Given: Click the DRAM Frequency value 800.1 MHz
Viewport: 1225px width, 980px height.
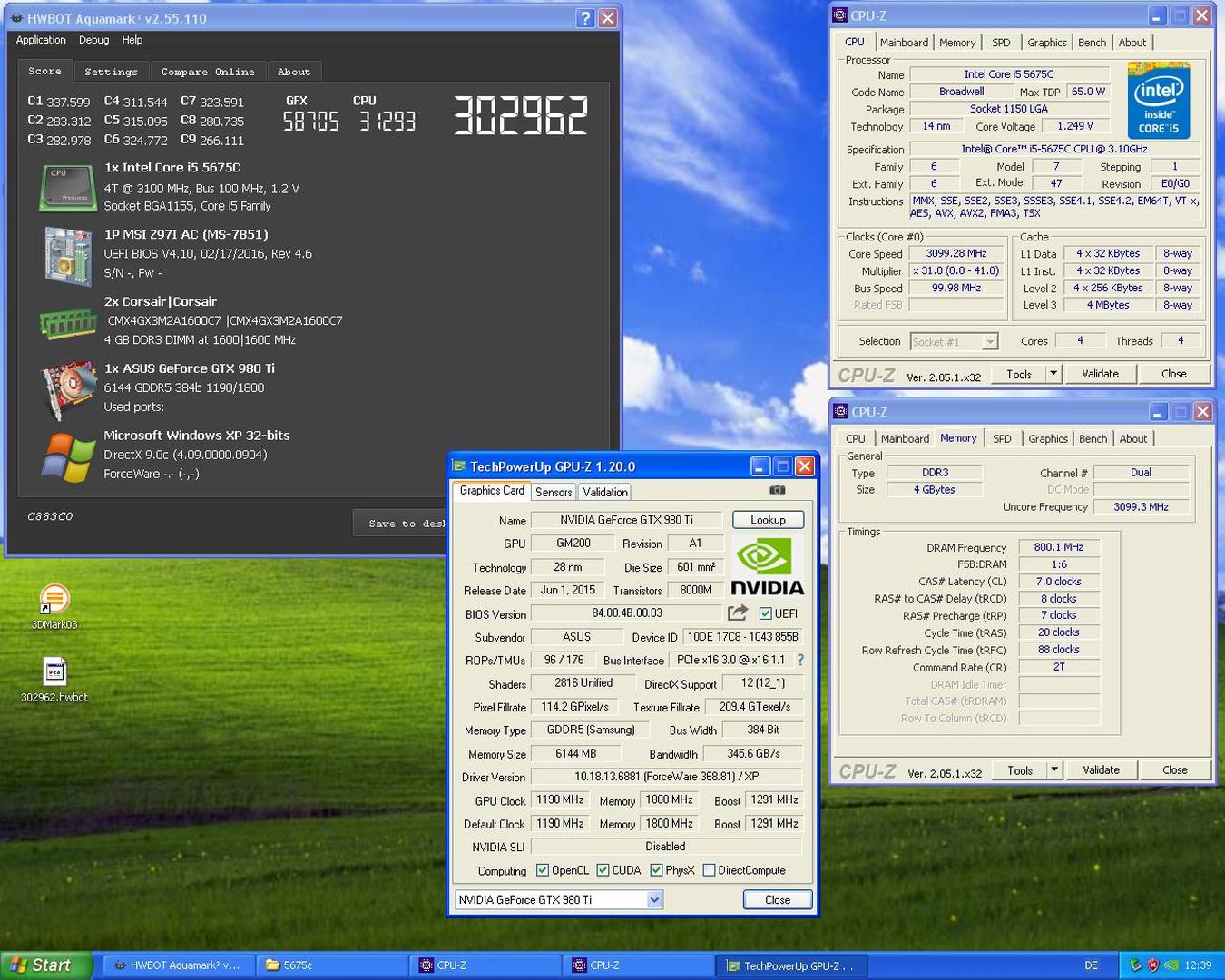Looking at the screenshot, I should tap(1059, 547).
